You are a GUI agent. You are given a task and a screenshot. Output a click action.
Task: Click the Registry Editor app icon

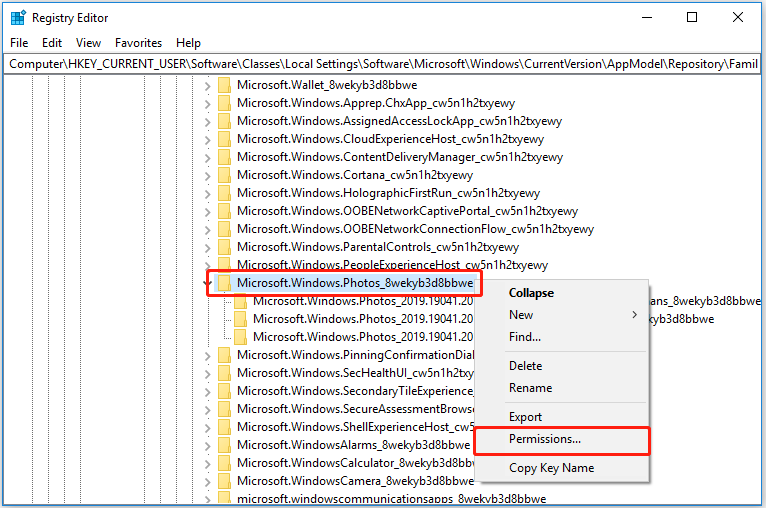[x=18, y=18]
